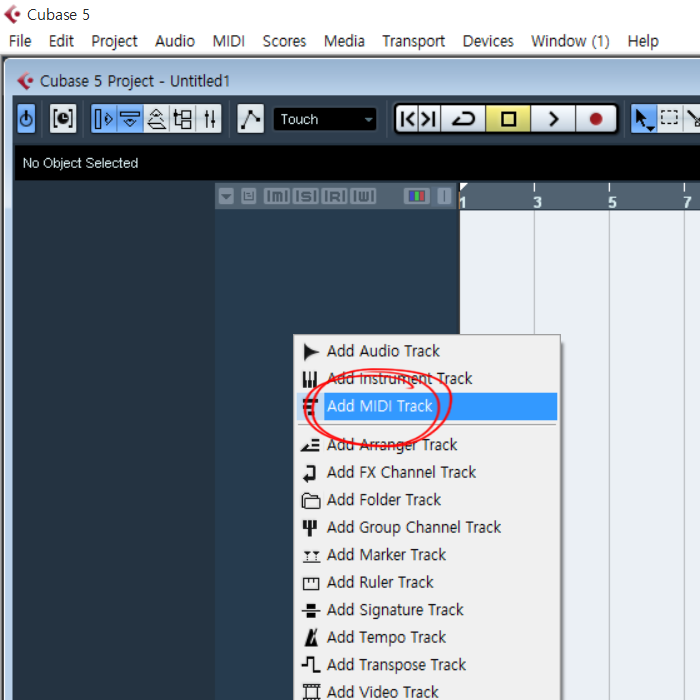Toggle Show Event Infoline button
Viewport: 700px width, 700px height.
point(130,119)
